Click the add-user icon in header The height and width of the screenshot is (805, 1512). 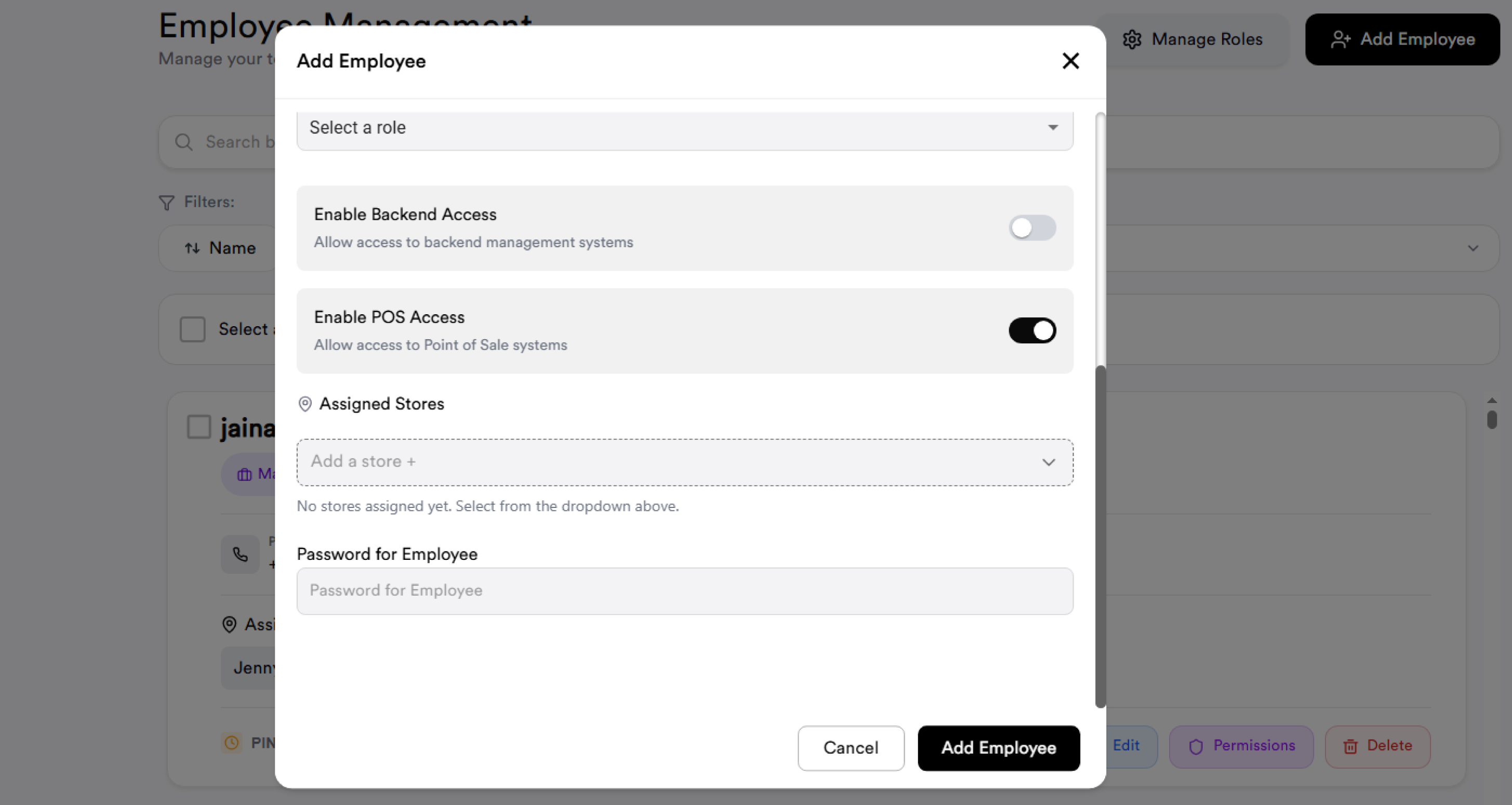click(x=1341, y=39)
